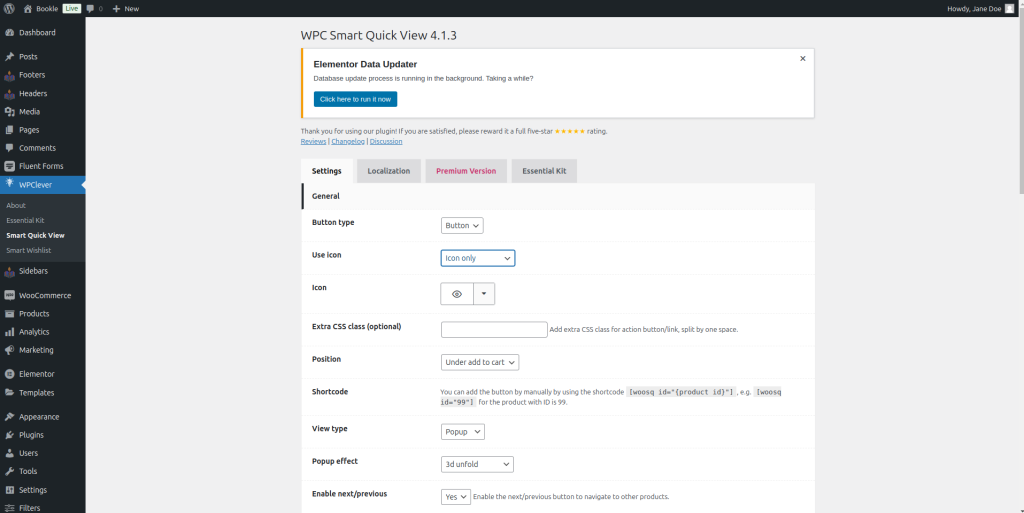Screen dimensions: 1024x513
Task: Switch to the Localization tab
Action: pyautogui.click(x=389, y=171)
